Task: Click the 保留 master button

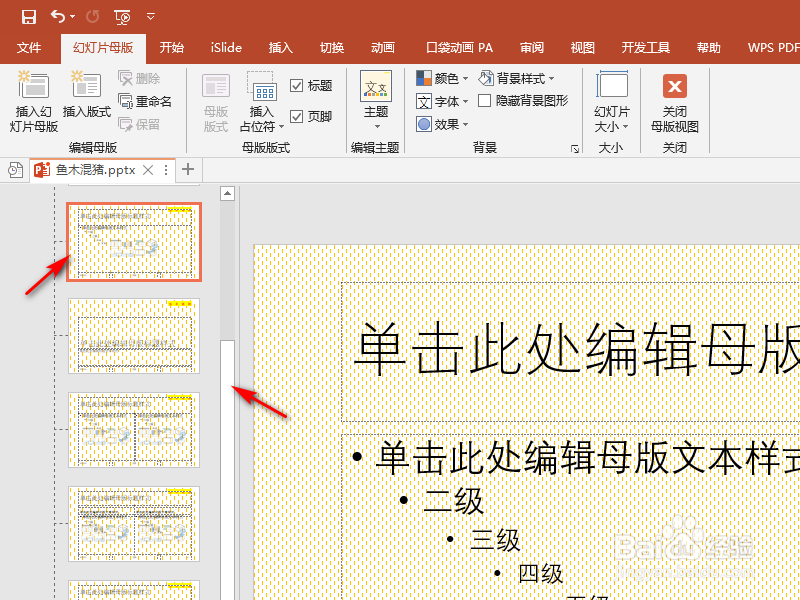Action: (x=139, y=124)
